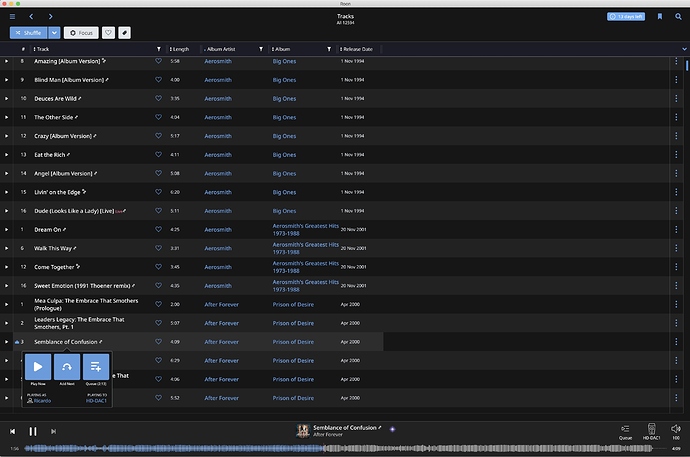Viewport: 690px width, 457px height.
Task: Open the Album column filter funnel
Action: point(329,49)
